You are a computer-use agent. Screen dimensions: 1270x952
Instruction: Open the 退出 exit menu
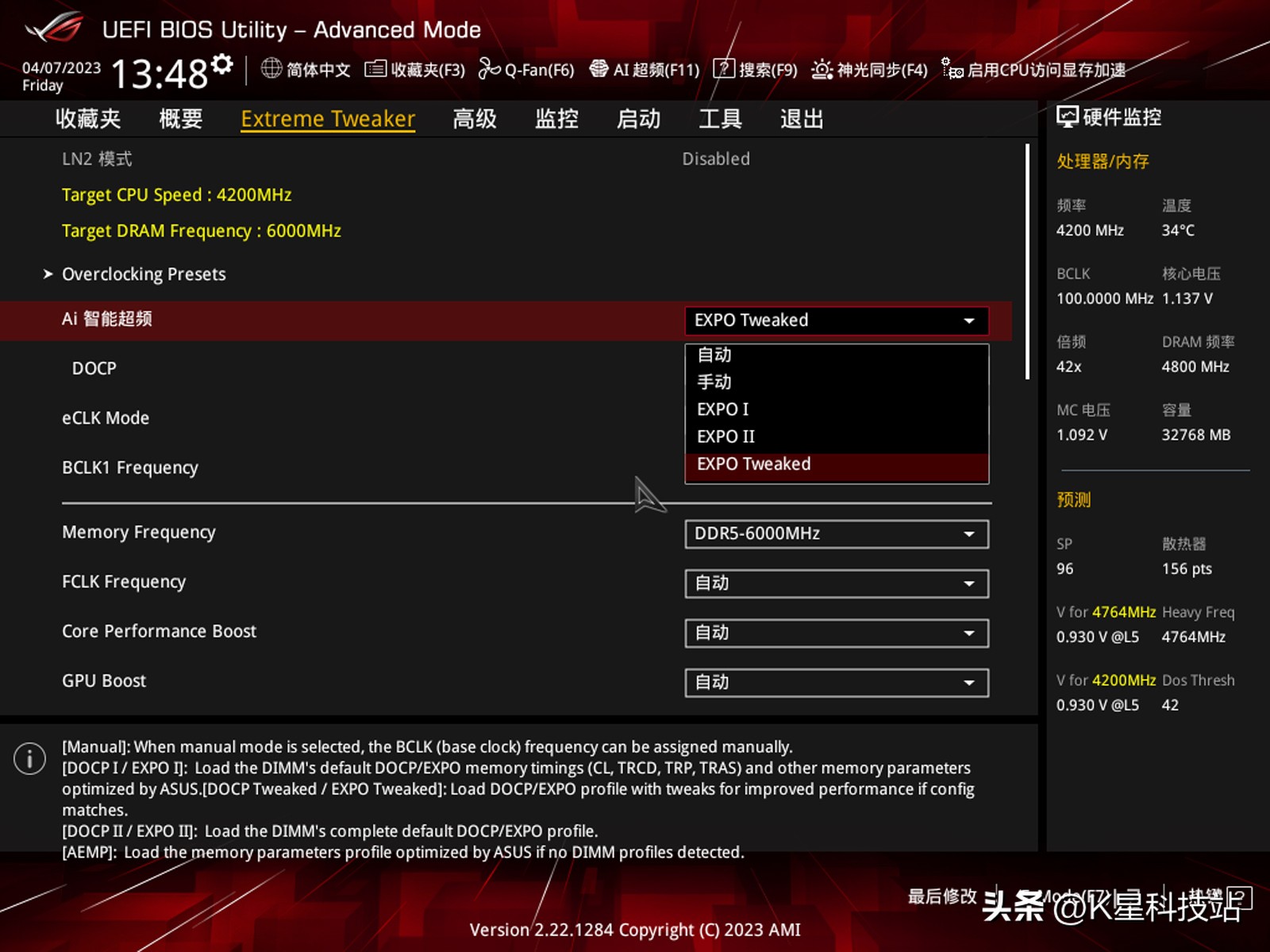pos(800,118)
